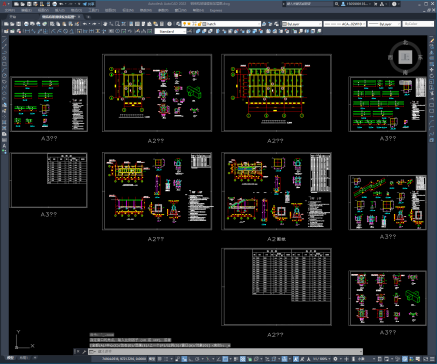Image resolution: width=437 pixels, height=364 pixels.
Task: Click the ViewCube top face
Action: 405,57
